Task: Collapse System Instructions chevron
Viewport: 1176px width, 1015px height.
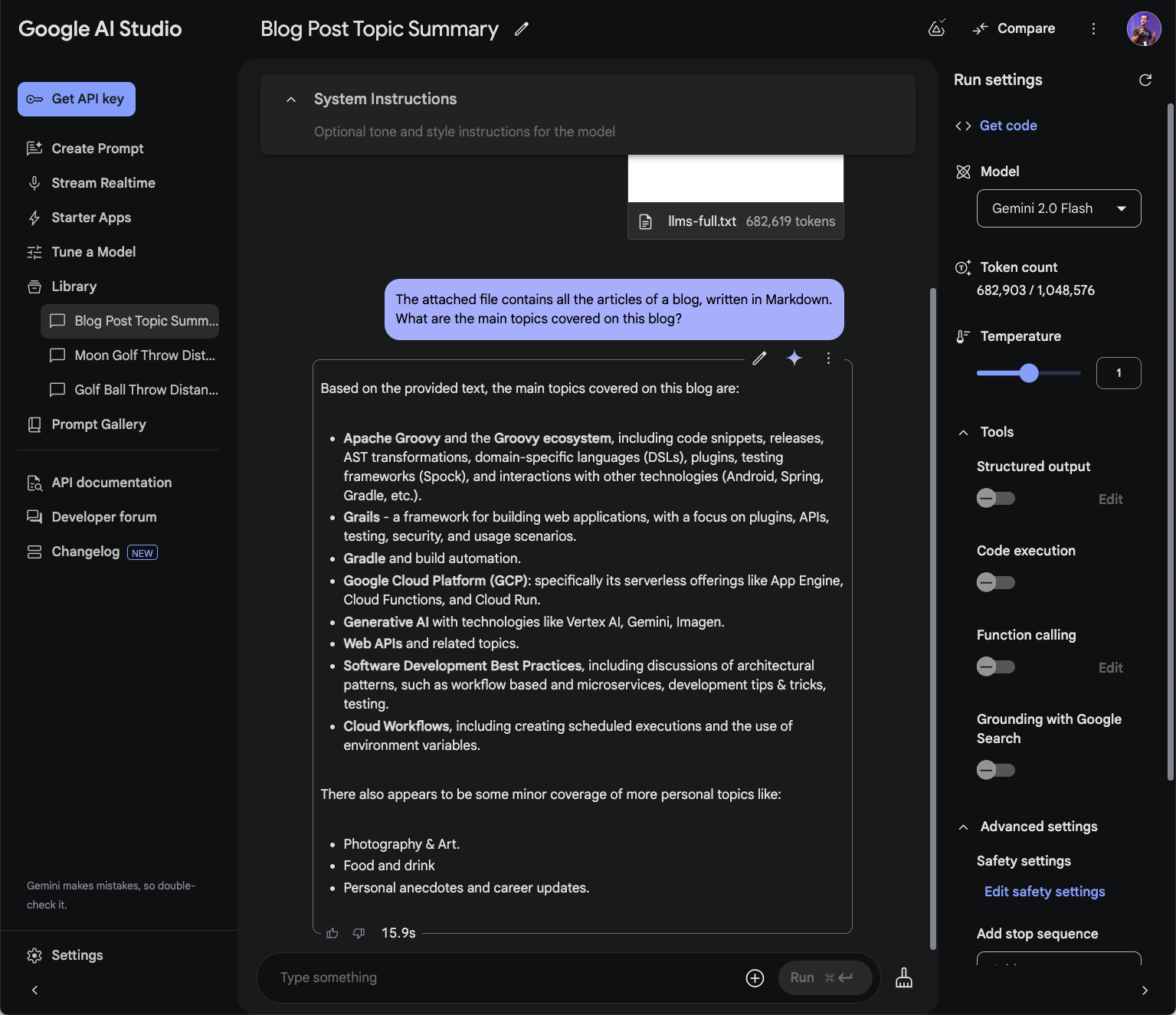Action: click(x=291, y=100)
